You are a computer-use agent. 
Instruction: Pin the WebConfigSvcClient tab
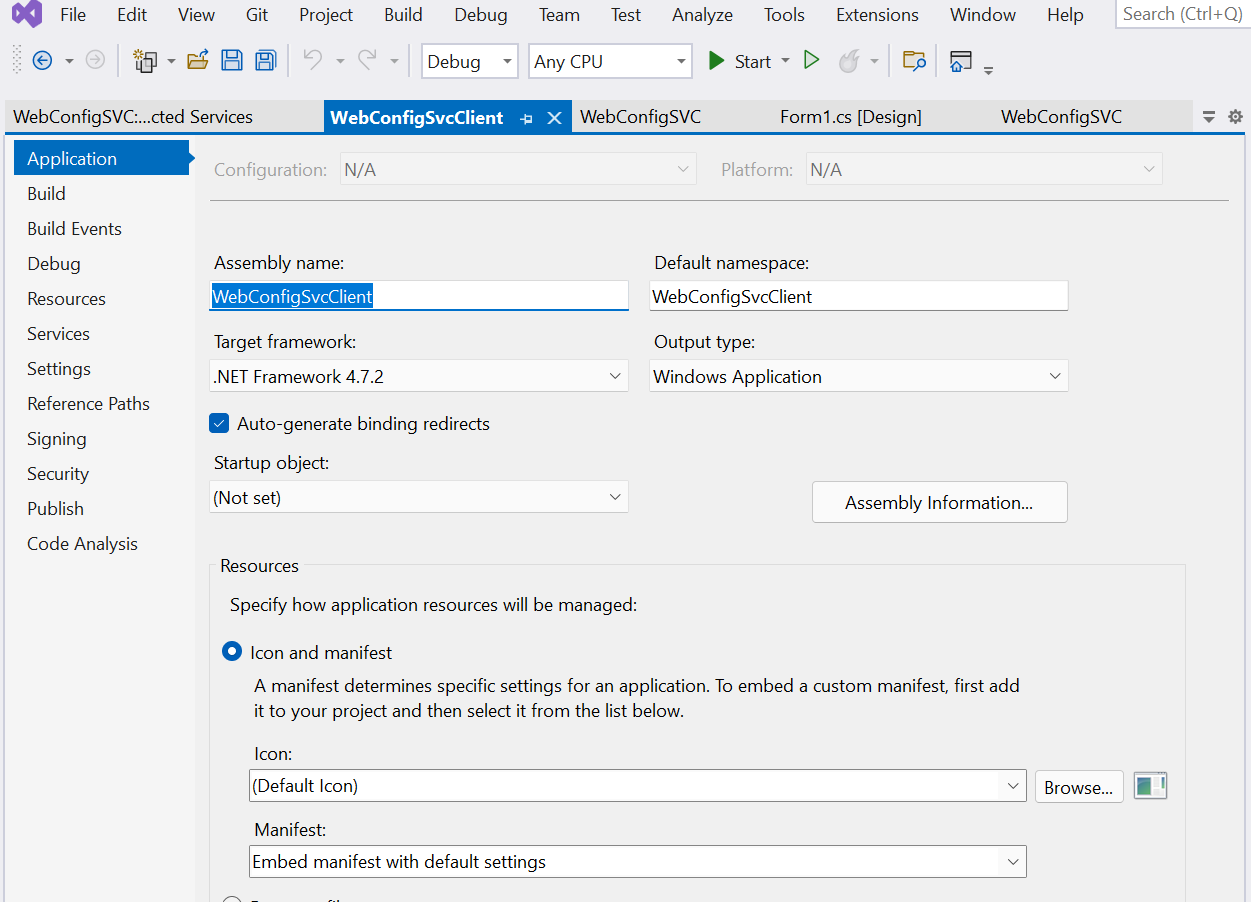click(527, 118)
